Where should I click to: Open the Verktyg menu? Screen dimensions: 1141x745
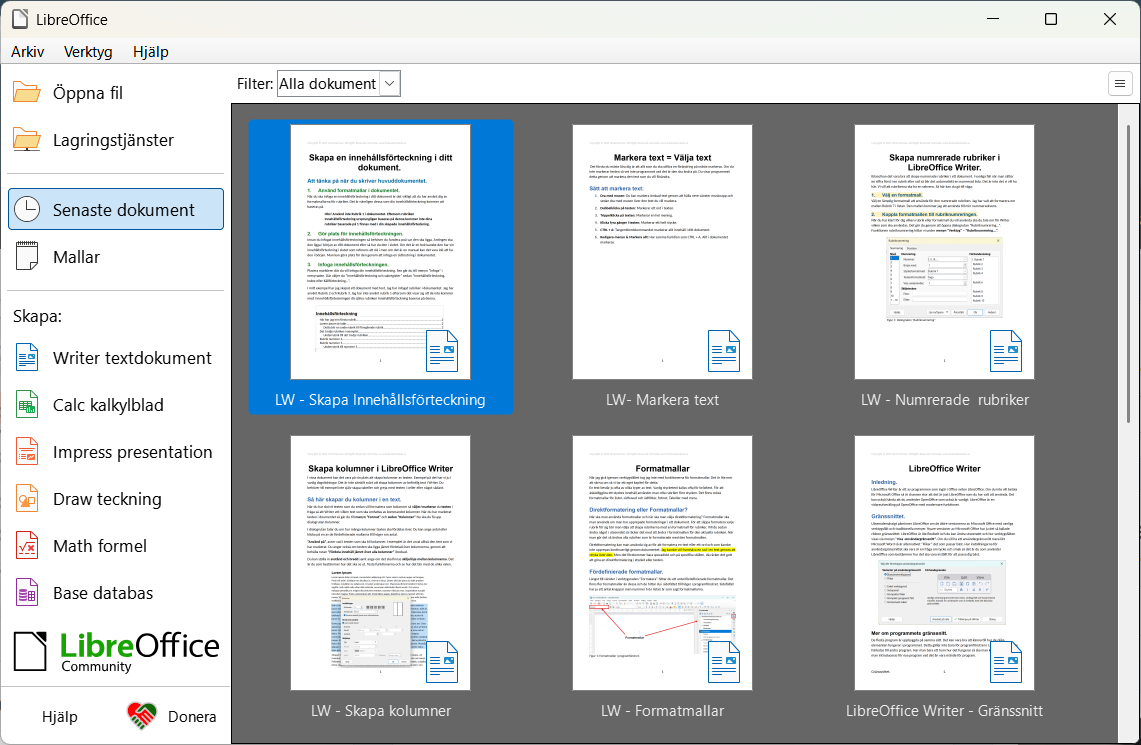[x=88, y=52]
